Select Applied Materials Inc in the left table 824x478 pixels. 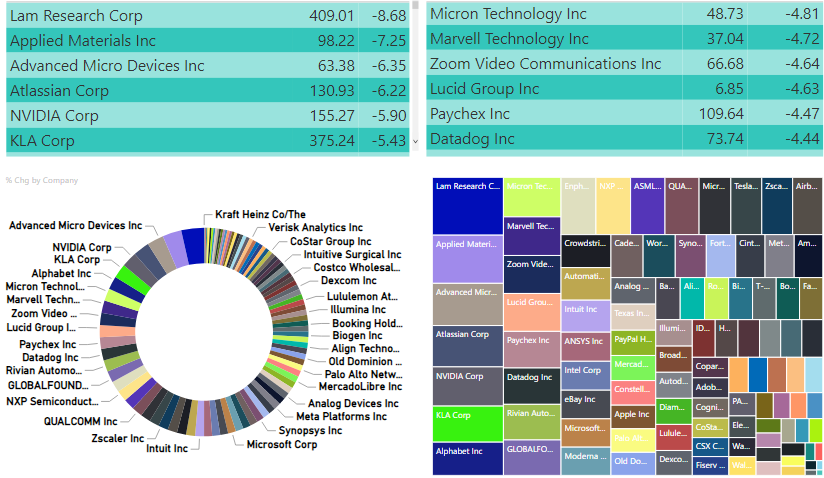83,40
